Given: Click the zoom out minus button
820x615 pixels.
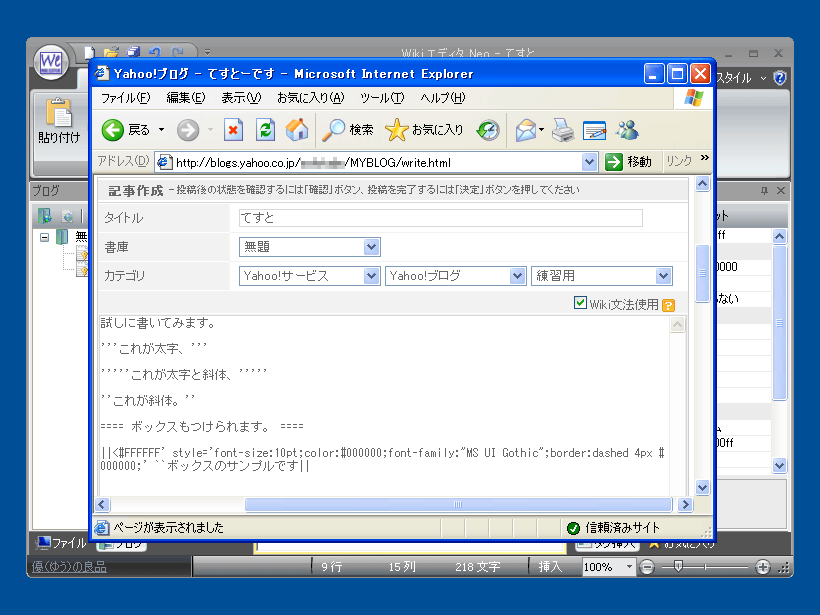Looking at the screenshot, I should point(647,567).
